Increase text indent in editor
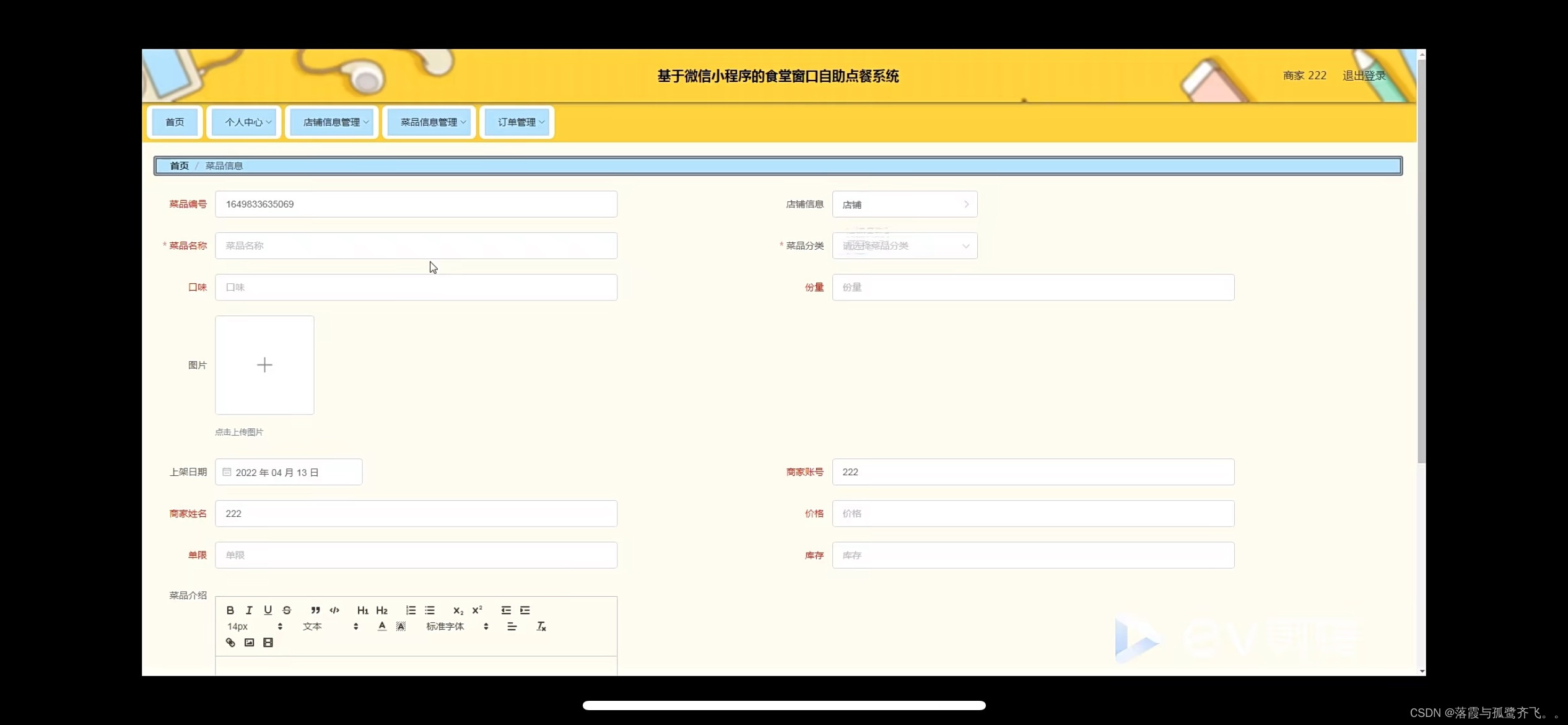 525,610
